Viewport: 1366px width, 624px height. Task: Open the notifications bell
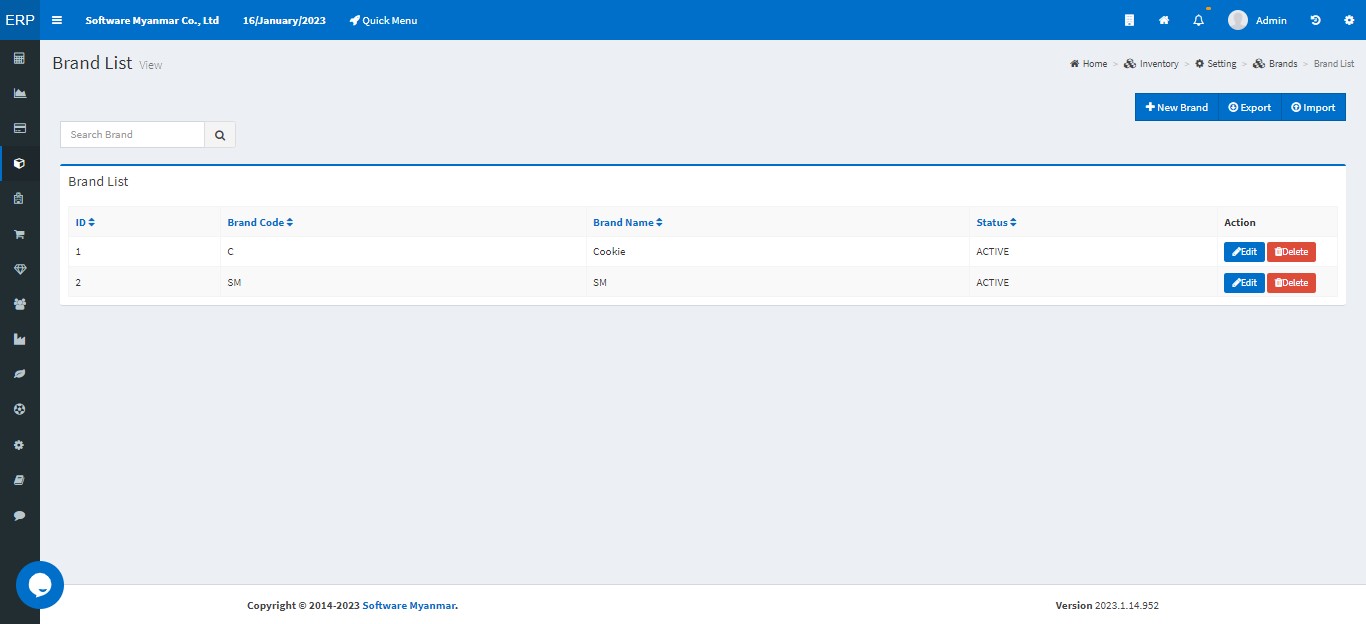[1199, 20]
